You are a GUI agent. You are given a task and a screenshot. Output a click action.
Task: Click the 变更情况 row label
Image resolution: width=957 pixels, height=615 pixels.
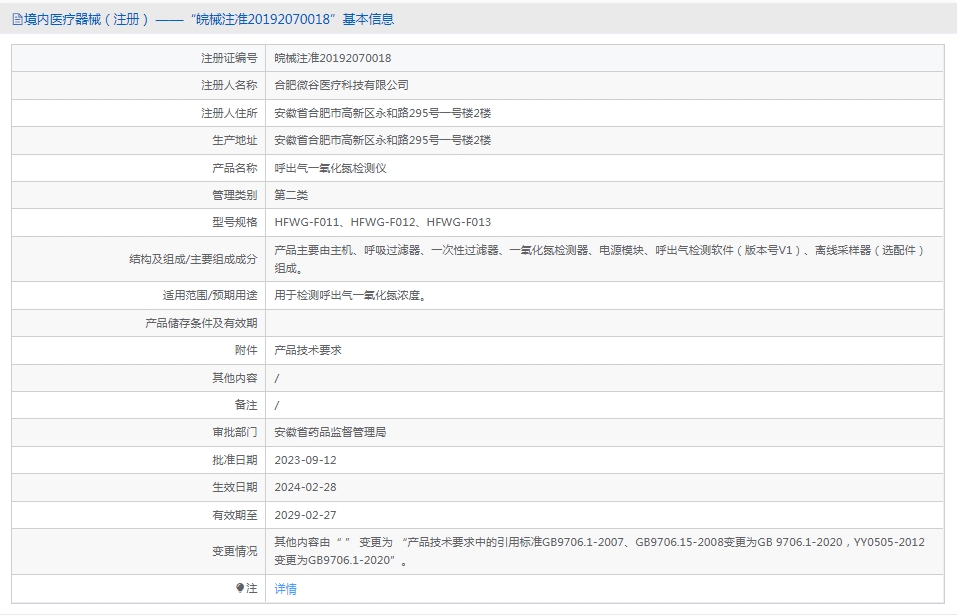coord(235,551)
